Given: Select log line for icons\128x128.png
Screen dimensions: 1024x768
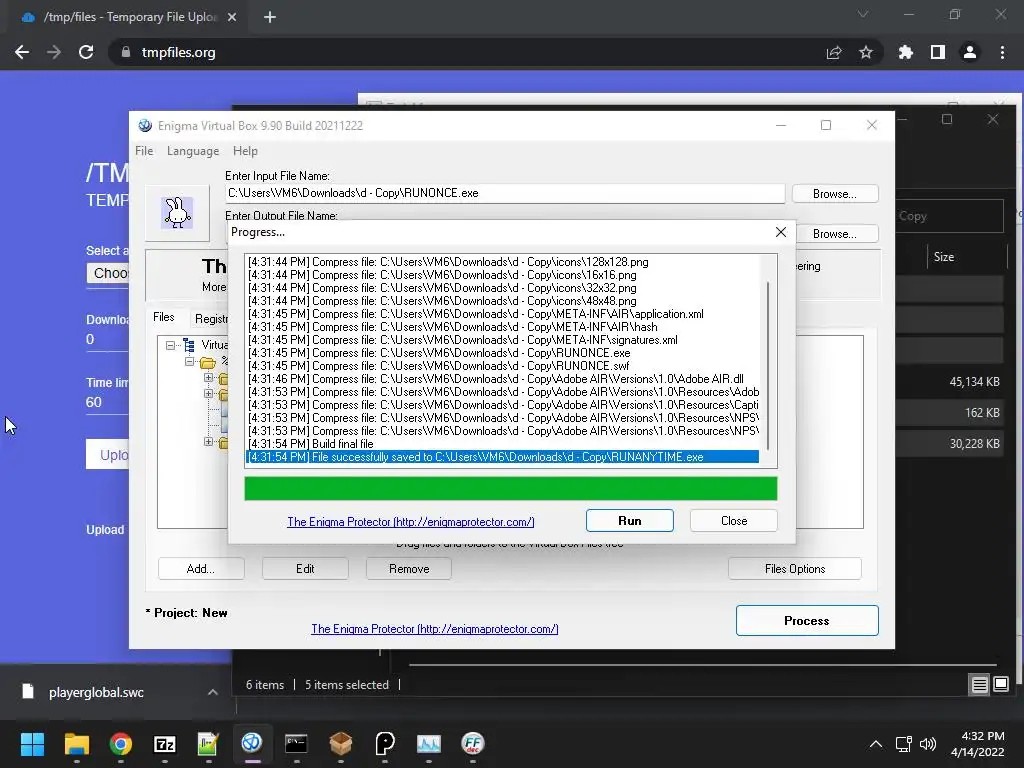Looking at the screenshot, I should [502, 262].
